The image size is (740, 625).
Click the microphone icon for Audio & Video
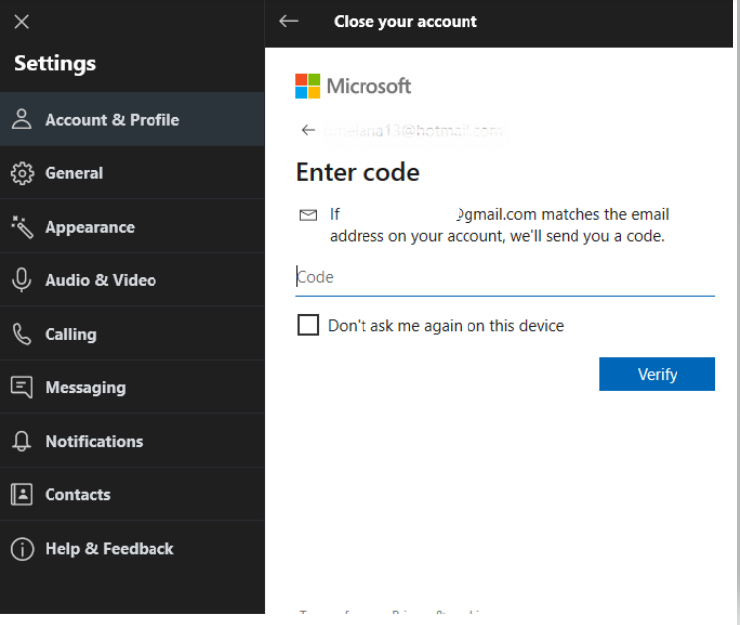click(22, 280)
